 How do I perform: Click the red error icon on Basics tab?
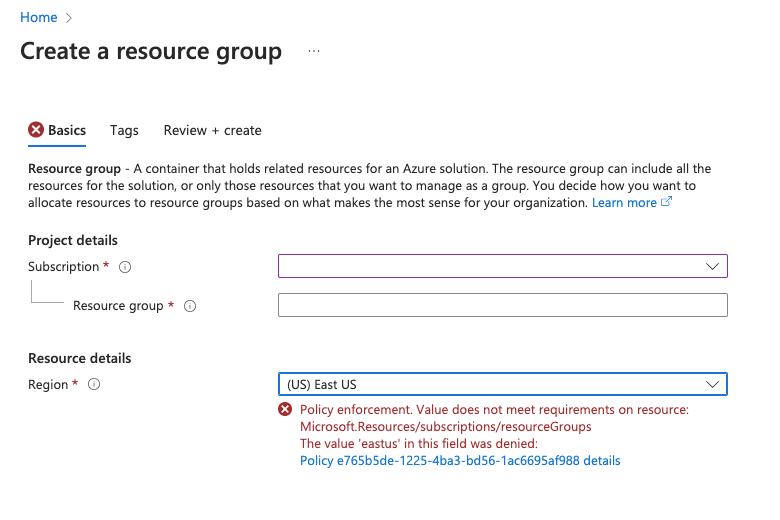[x=36, y=130]
